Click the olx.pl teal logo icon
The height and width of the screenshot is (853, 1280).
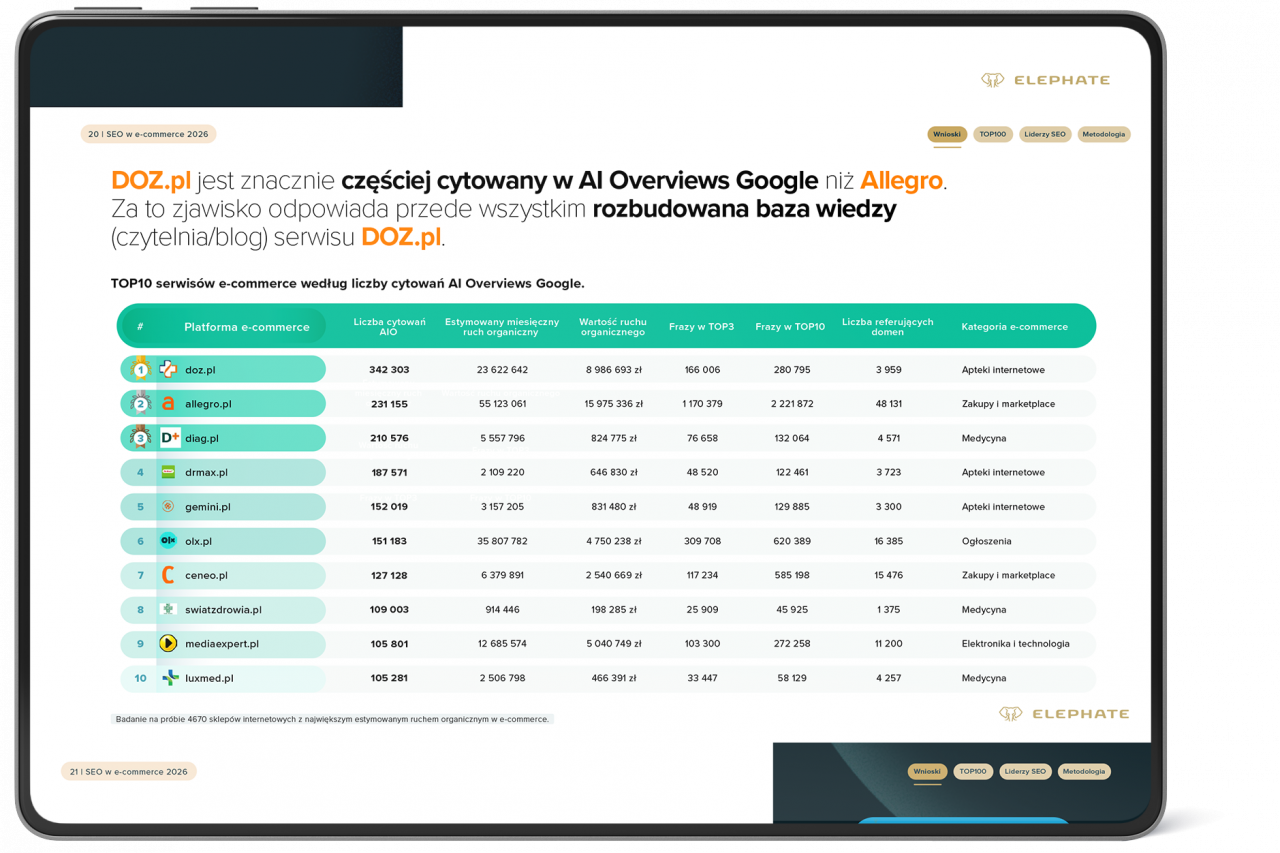pyautogui.click(x=168, y=541)
